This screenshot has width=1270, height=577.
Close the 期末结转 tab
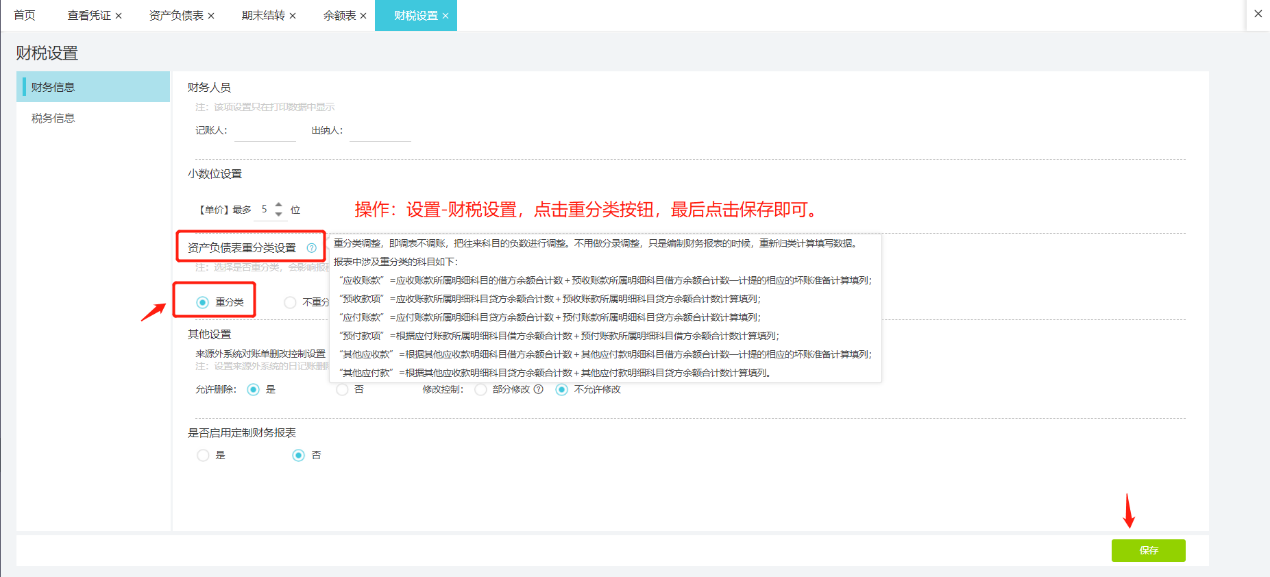(x=293, y=16)
